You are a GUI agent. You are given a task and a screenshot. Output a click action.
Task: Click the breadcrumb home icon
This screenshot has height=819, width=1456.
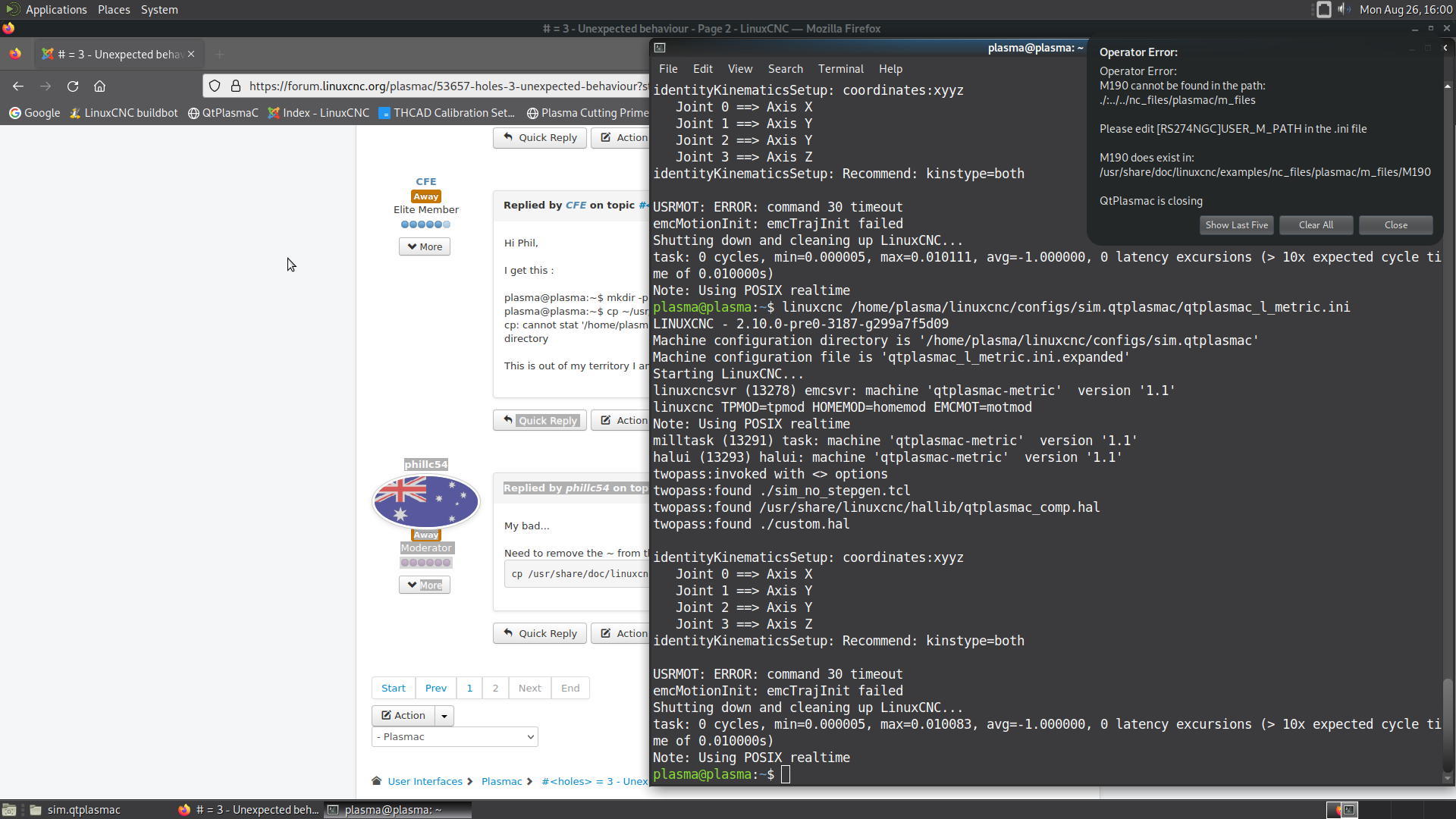tap(377, 781)
